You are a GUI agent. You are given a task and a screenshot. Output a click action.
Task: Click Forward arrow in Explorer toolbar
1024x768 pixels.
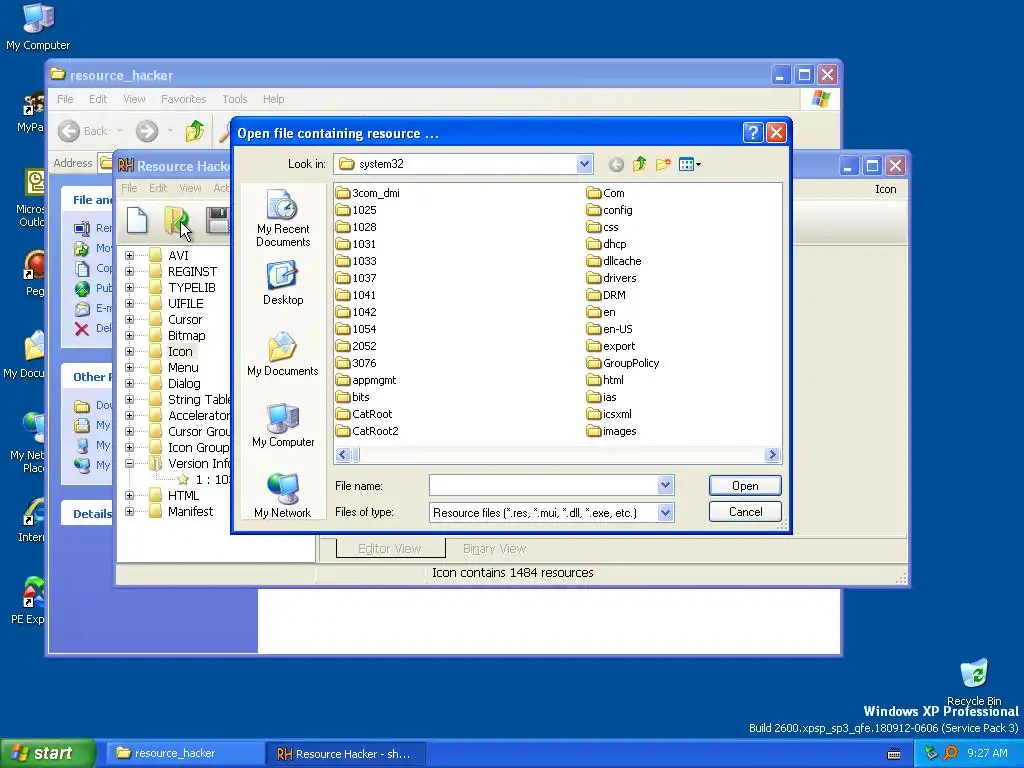[x=147, y=131]
